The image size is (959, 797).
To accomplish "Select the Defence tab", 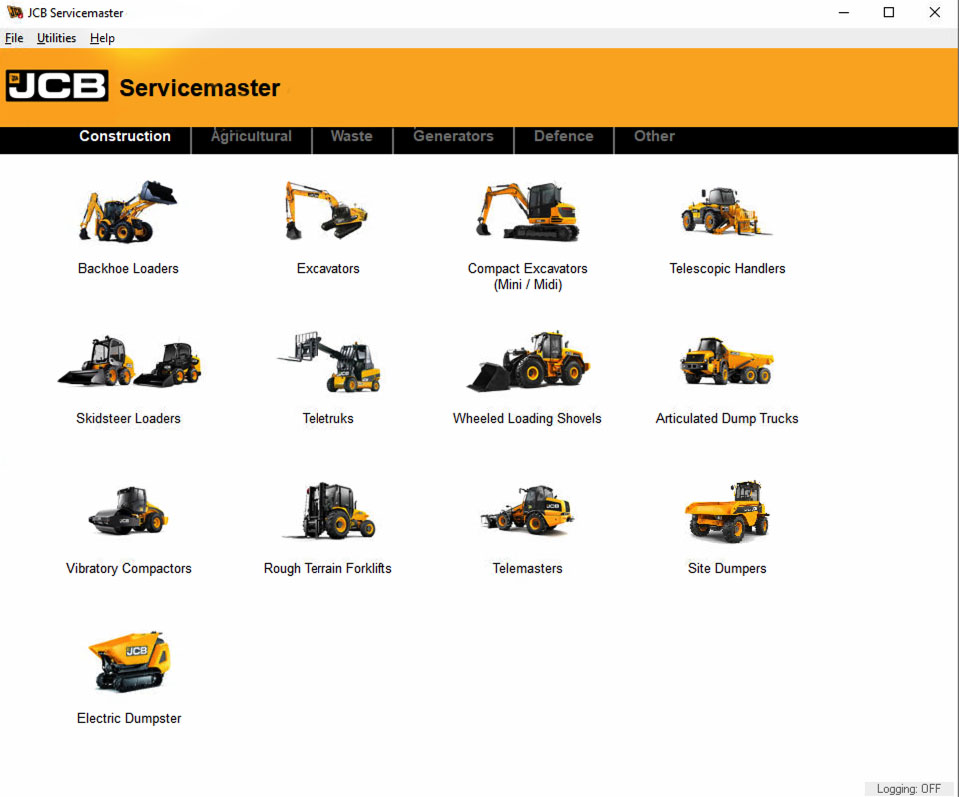I will pyautogui.click(x=563, y=136).
